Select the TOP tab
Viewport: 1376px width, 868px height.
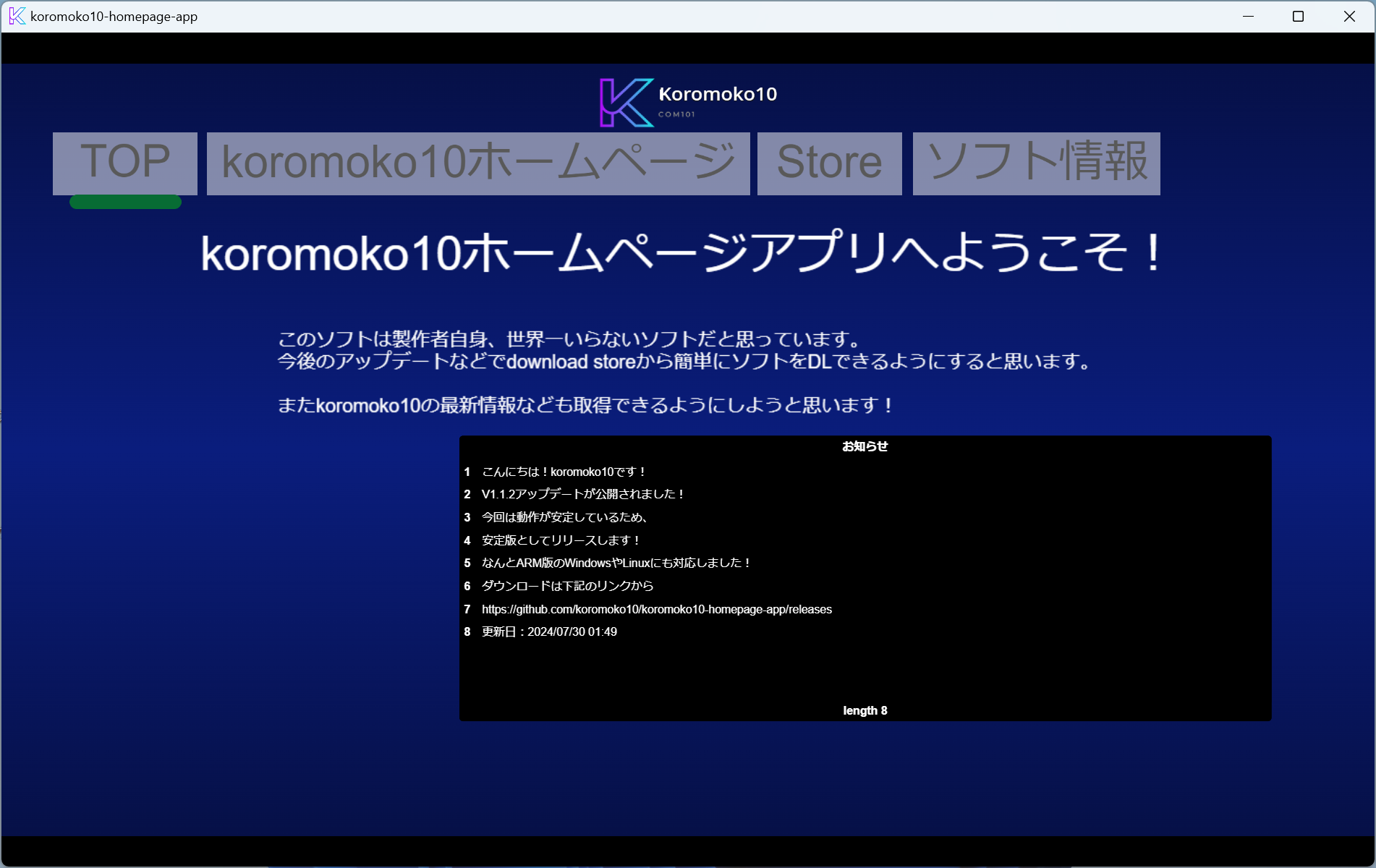[x=125, y=163]
